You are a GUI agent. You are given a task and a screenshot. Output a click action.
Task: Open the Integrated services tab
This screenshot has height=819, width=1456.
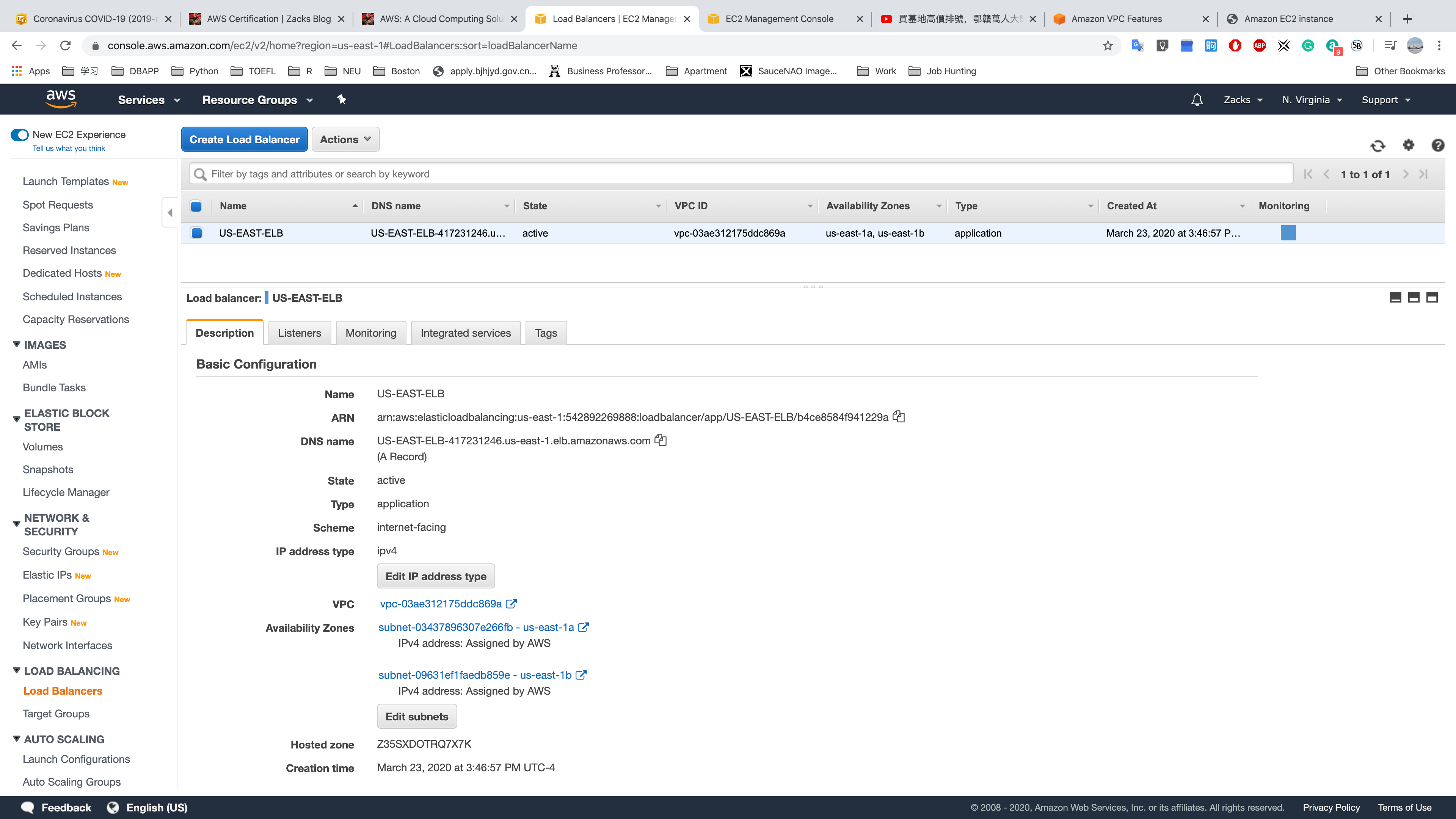465,333
